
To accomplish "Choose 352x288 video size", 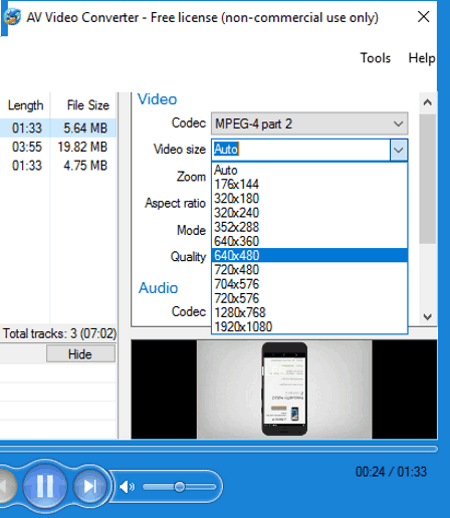I will (x=309, y=227).
